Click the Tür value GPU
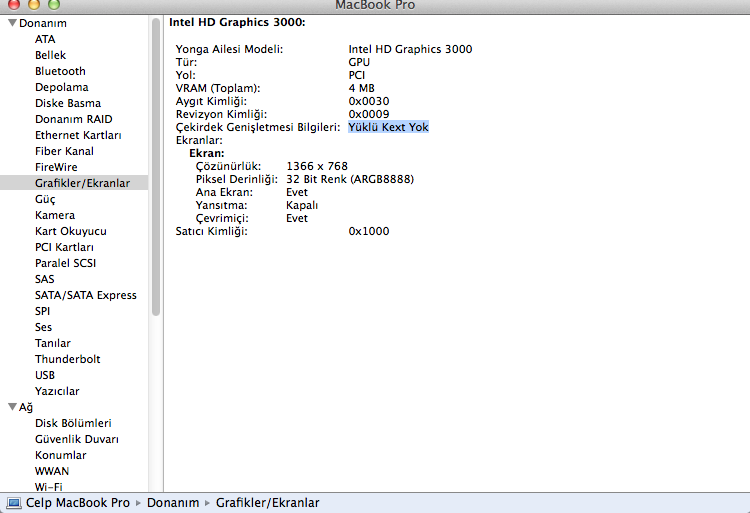Screen dimensions: 750x513 tap(359, 62)
